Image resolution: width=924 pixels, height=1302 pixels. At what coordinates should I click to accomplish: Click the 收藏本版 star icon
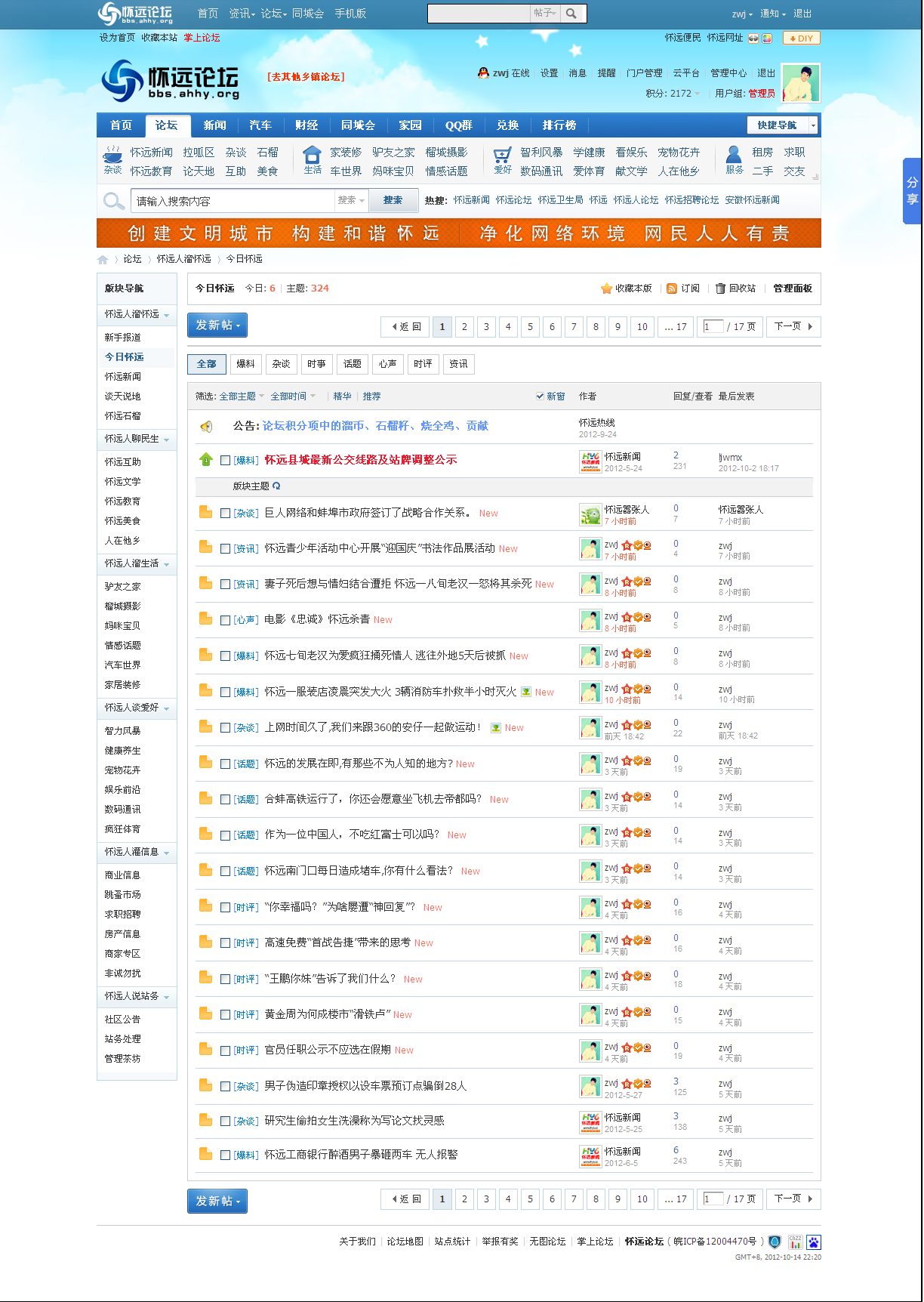pyautogui.click(x=606, y=288)
